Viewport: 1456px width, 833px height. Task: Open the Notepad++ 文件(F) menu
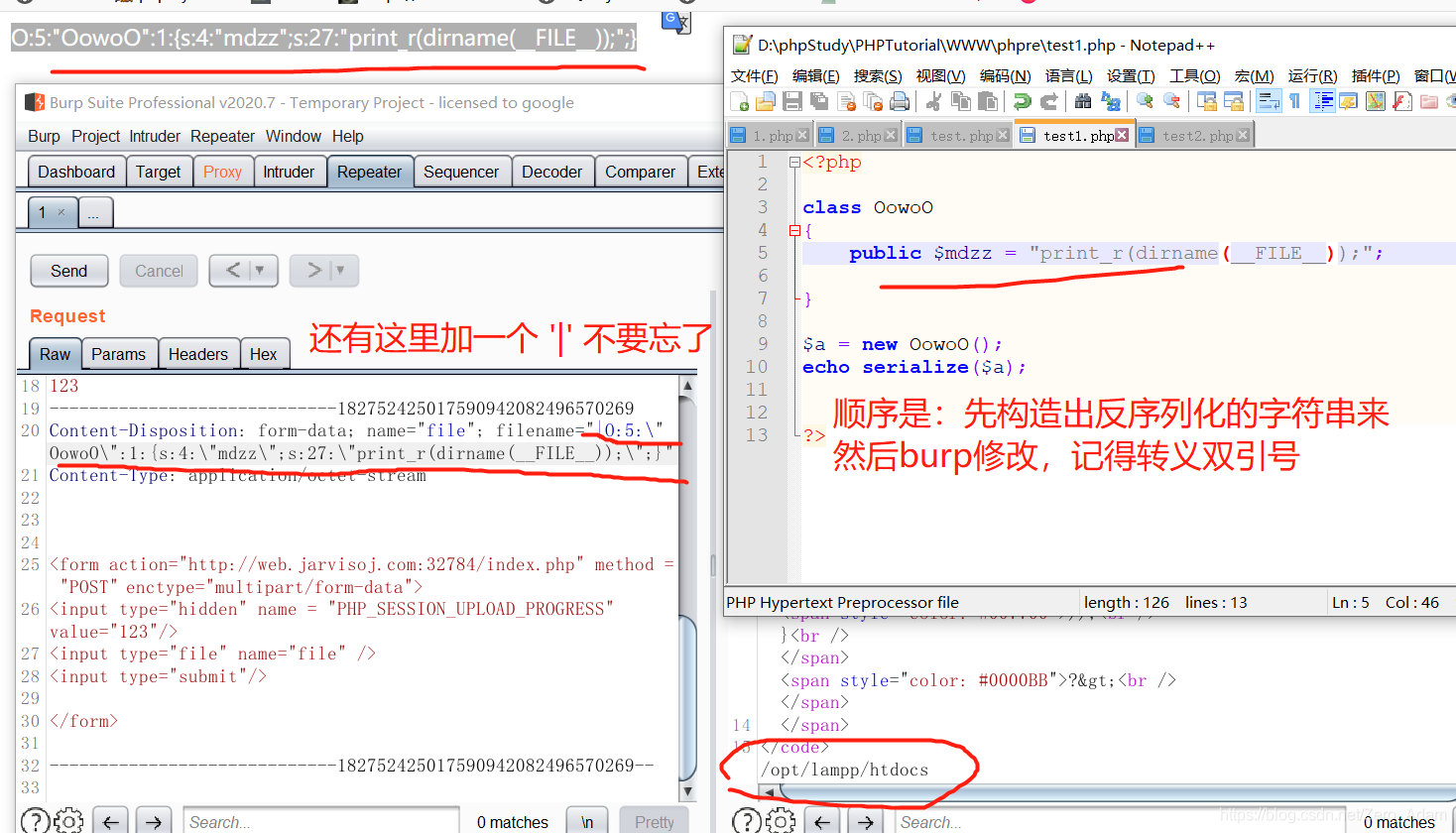pyautogui.click(x=755, y=76)
